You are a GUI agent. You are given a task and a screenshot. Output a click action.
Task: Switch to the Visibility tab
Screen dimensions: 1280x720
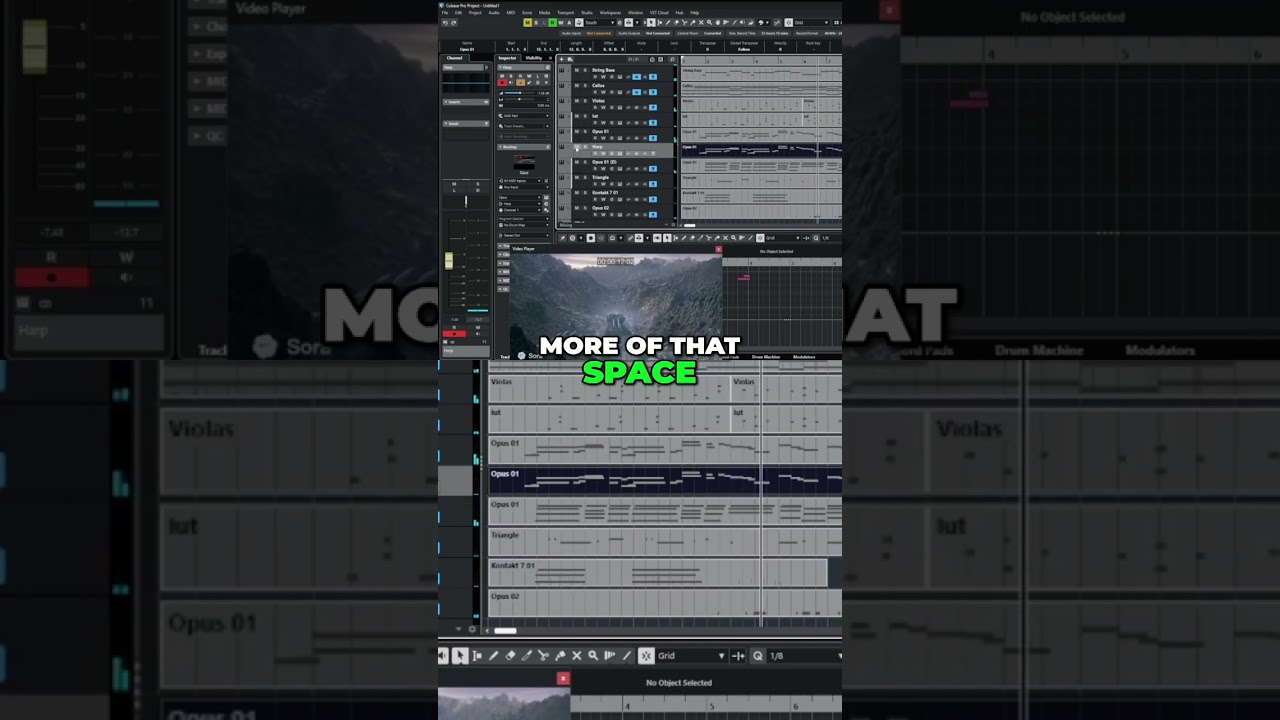tap(534, 58)
